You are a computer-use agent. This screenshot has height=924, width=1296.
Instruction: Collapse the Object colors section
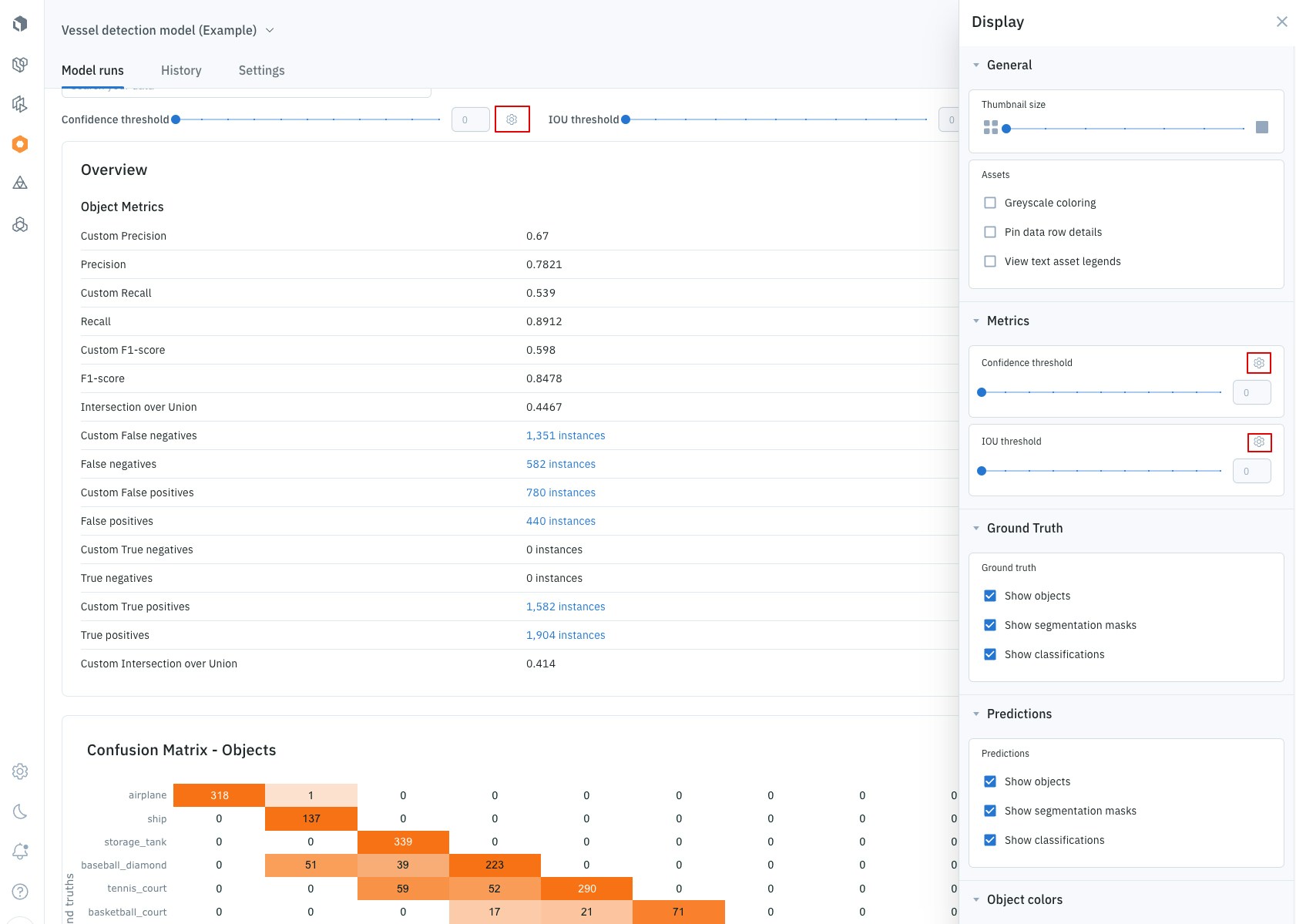976,900
